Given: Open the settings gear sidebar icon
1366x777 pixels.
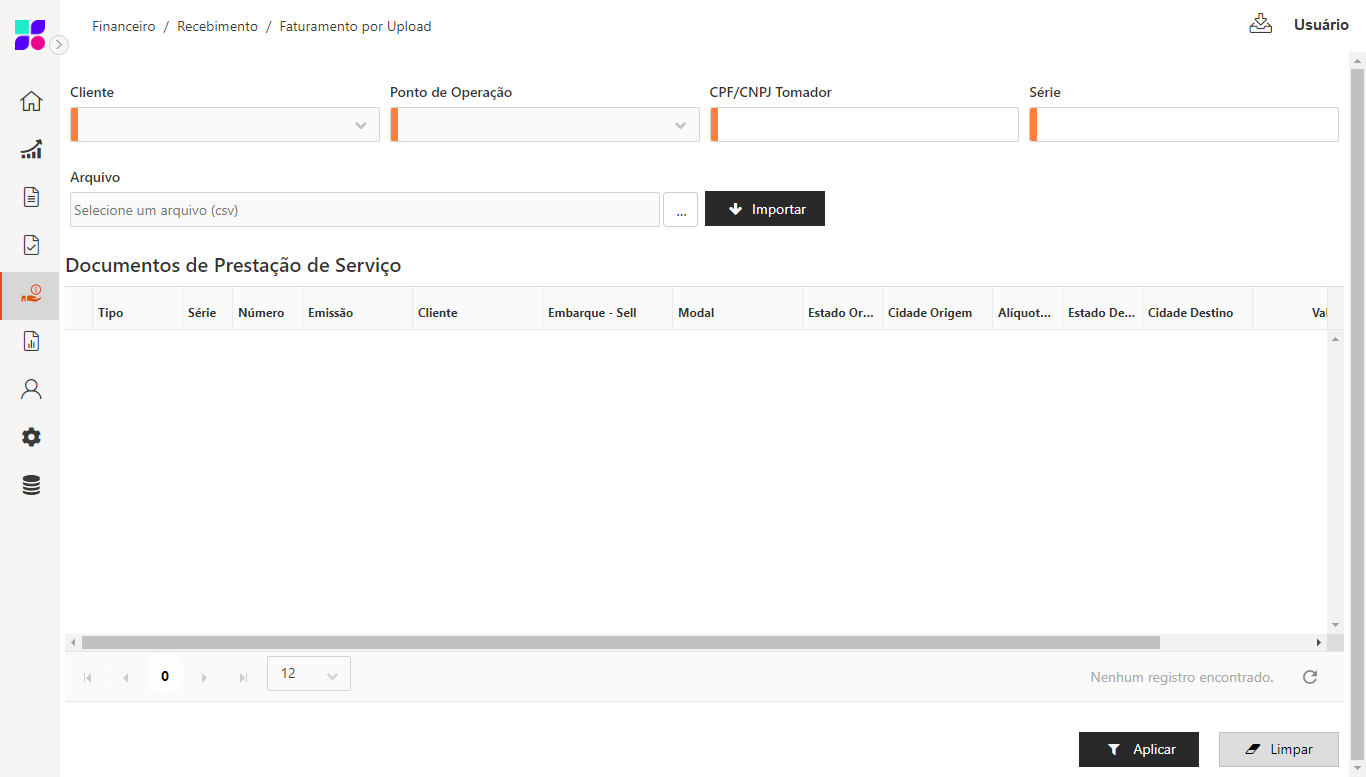Looking at the screenshot, I should 31,437.
